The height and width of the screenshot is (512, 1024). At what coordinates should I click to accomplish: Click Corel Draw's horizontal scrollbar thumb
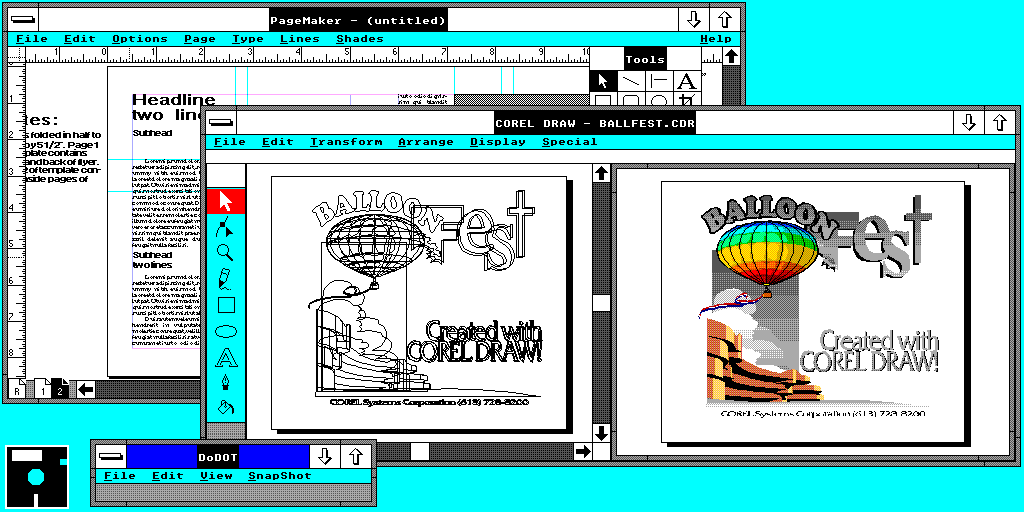(420, 451)
